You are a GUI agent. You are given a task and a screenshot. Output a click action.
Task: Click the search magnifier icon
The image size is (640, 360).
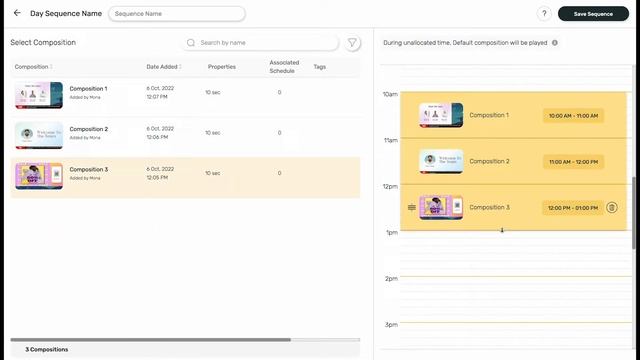coord(191,43)
